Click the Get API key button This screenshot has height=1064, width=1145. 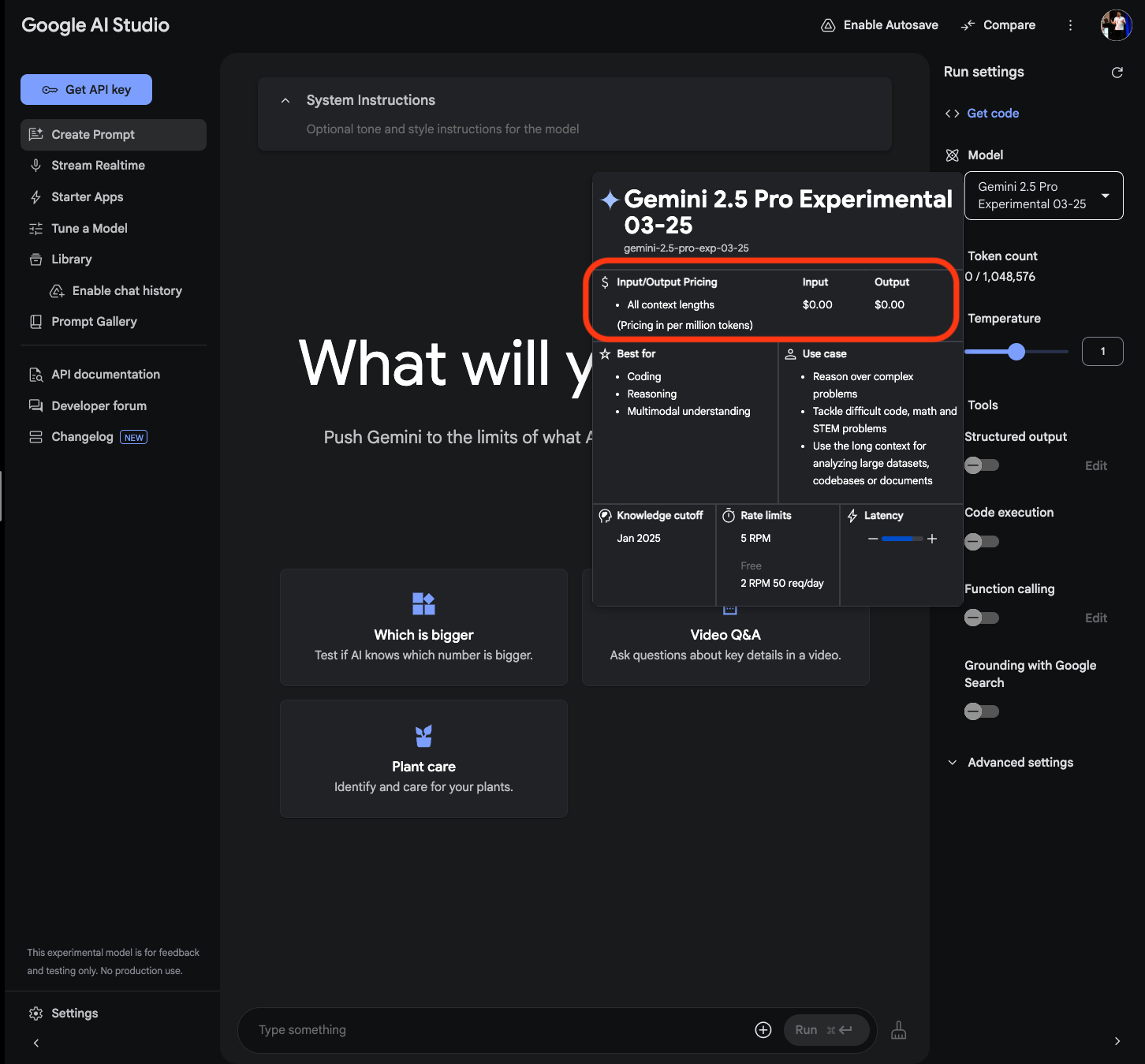86,90
